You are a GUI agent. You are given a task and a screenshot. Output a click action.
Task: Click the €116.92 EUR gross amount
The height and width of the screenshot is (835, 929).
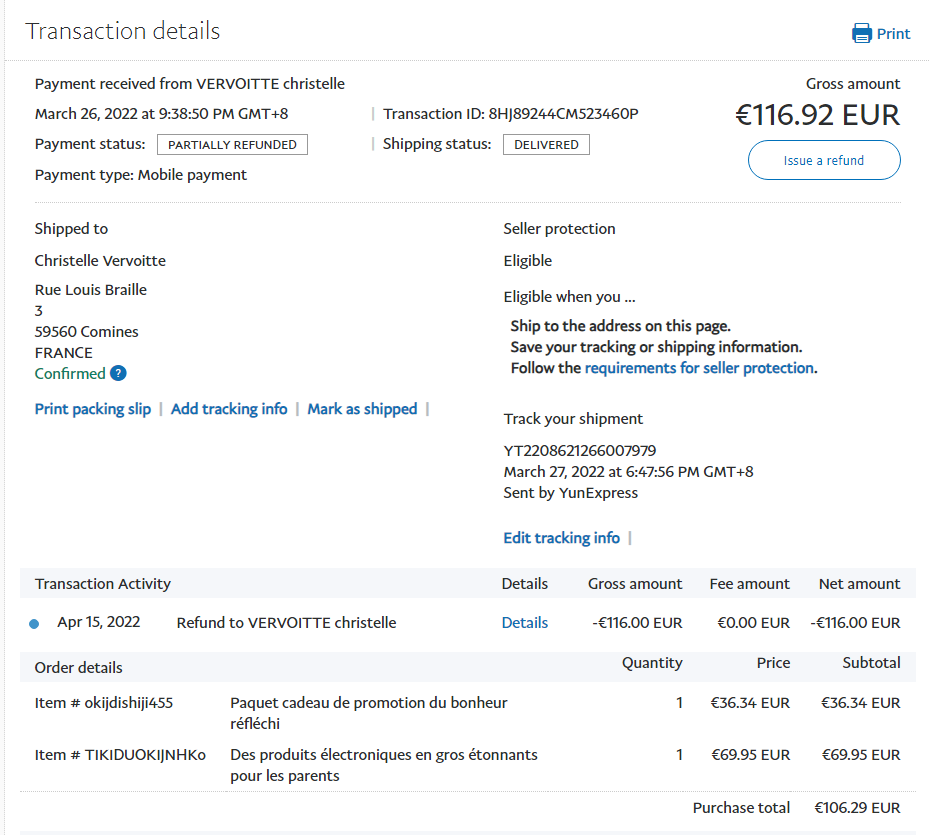817,115
